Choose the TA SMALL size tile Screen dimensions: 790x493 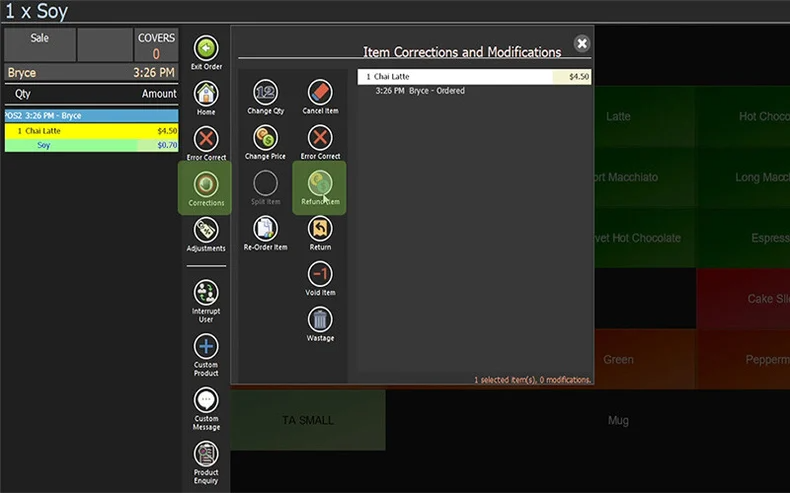(308, 420)
